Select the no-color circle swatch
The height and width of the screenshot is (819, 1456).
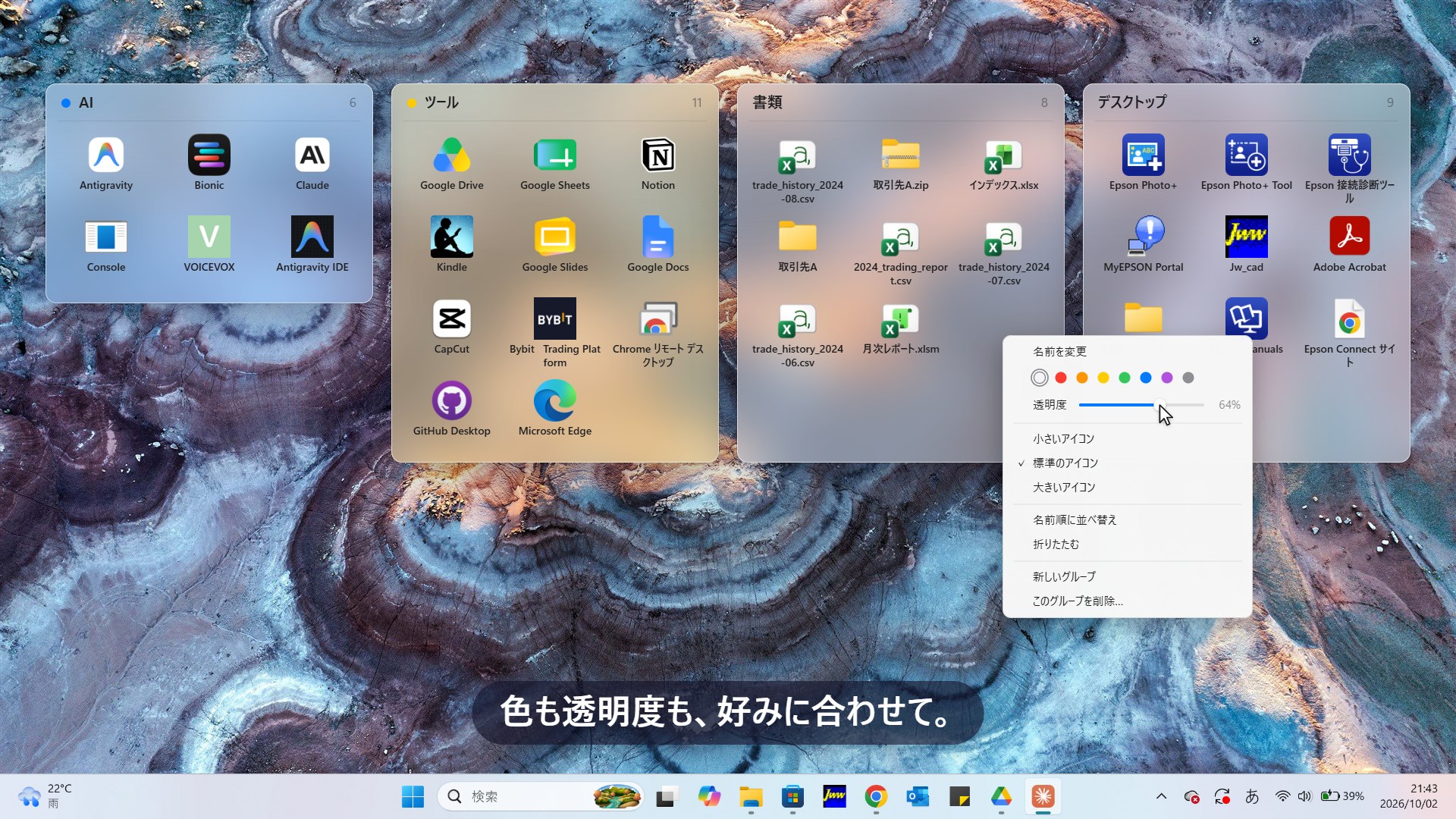pyautogui.click(x=1040, y=378)
